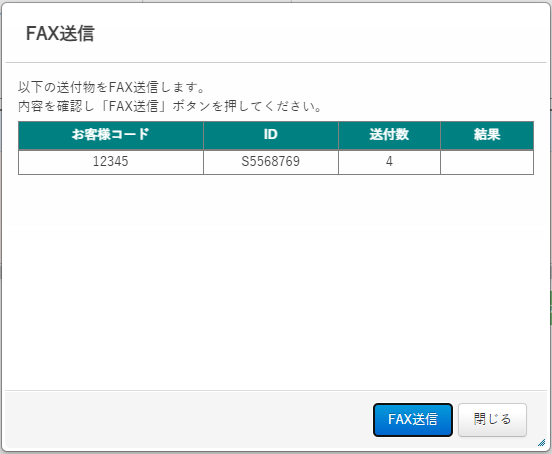Click the table border between 12345 and S5568769
The height and width of the screenshot is (454, 552).
pyautogui.click(x=203, y=162)
